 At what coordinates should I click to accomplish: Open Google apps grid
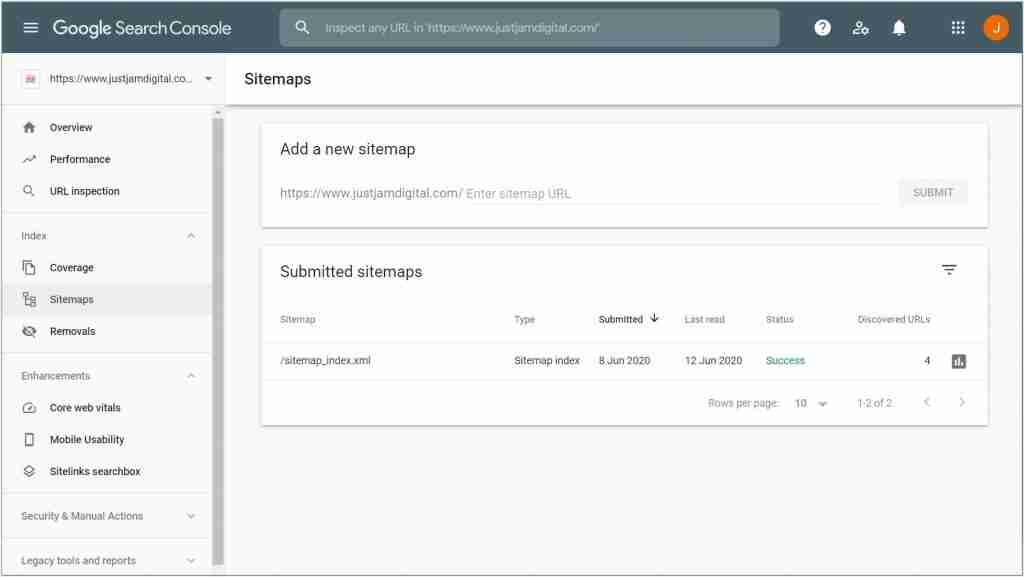pyautogui.click(x=957, y=27)
